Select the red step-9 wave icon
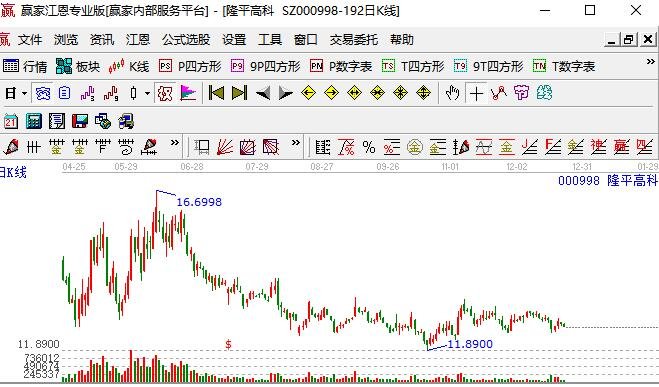 111,93
